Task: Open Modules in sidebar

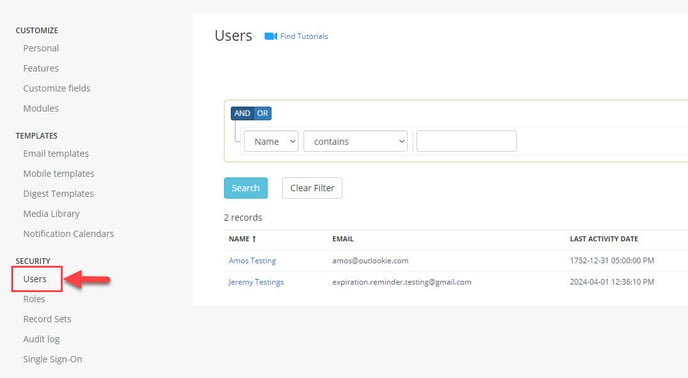Action: click(41, 108)
